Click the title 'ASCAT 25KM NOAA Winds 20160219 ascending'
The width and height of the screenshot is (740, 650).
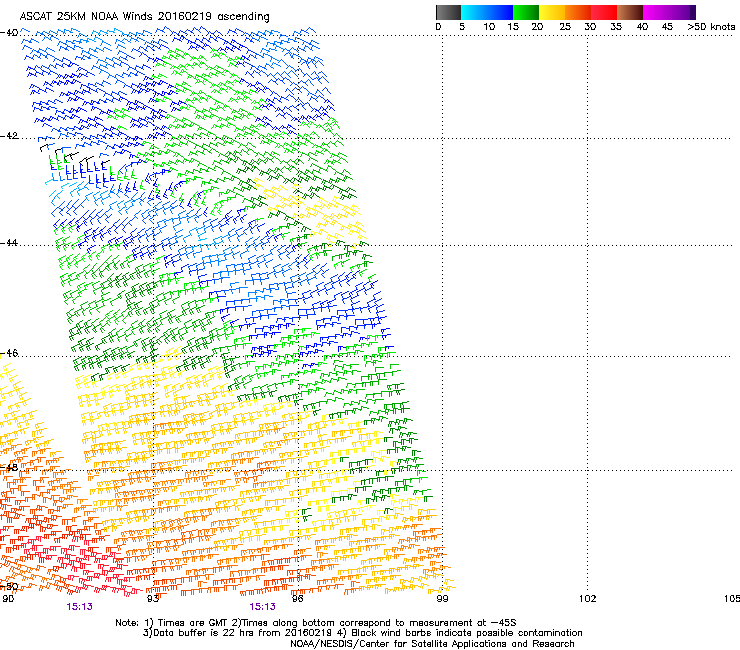pos(144,17)
